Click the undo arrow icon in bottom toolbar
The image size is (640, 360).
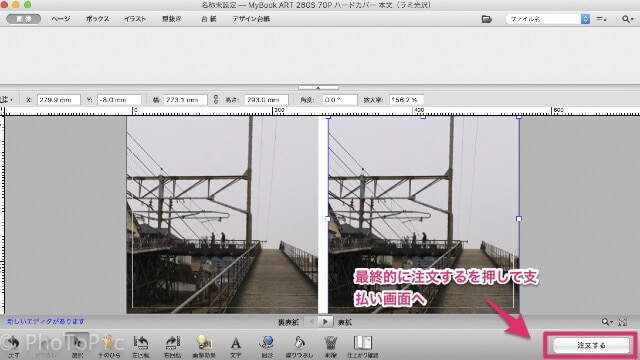pyautogui.click(x=13, y=343)
